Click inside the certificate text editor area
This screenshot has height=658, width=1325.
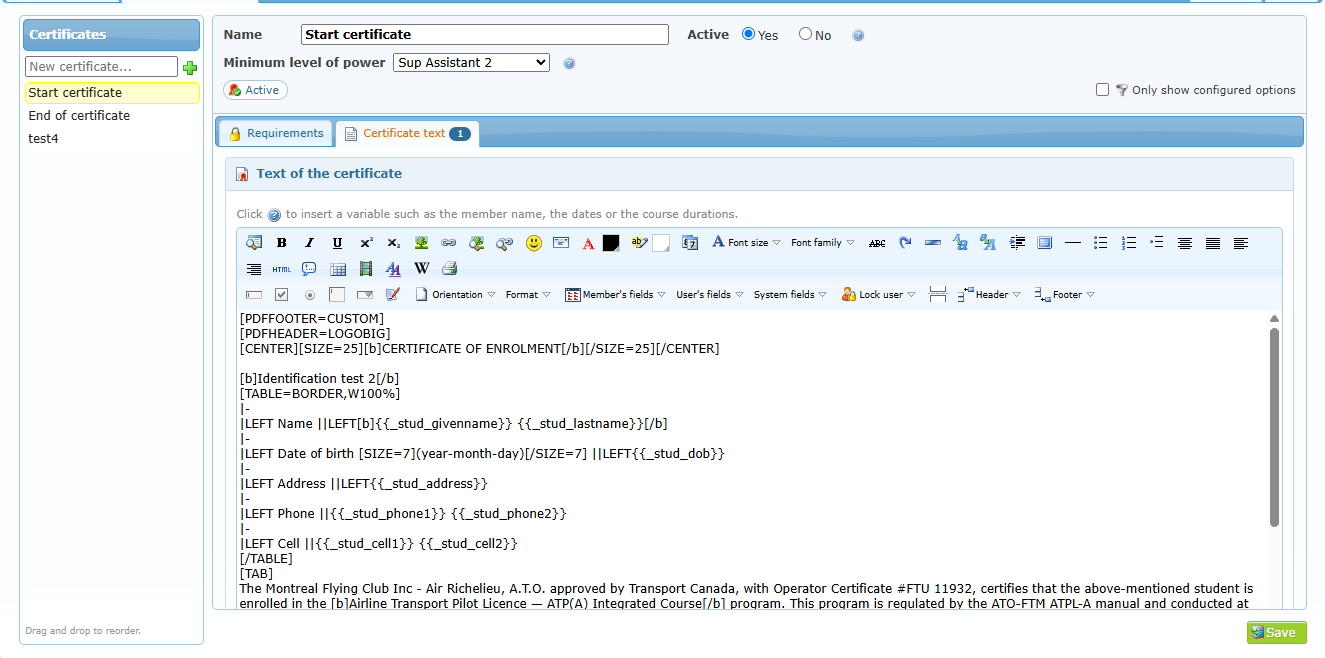point(752,458)
